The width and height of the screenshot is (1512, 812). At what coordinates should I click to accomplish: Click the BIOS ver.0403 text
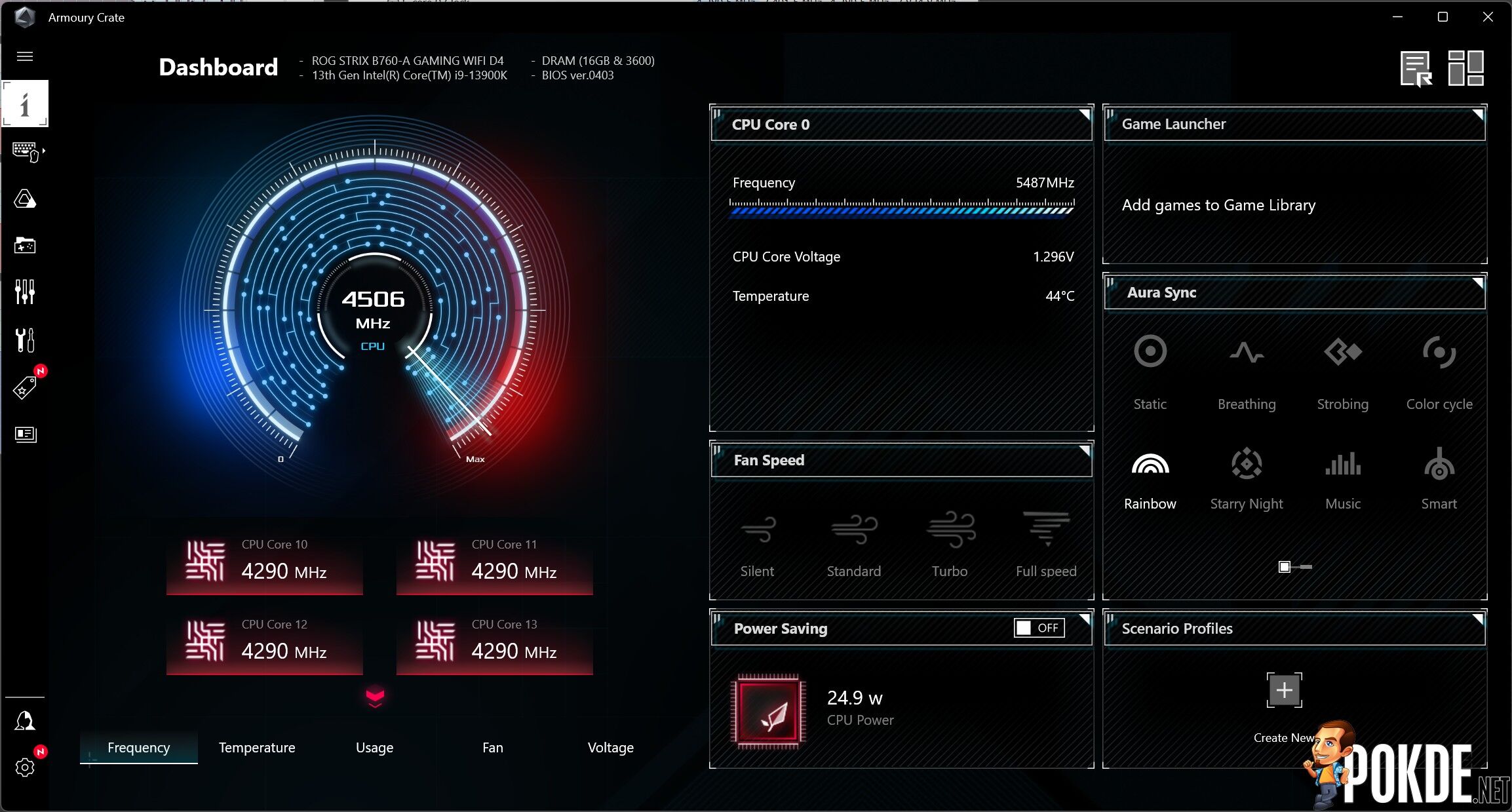[x=577, y=75]
